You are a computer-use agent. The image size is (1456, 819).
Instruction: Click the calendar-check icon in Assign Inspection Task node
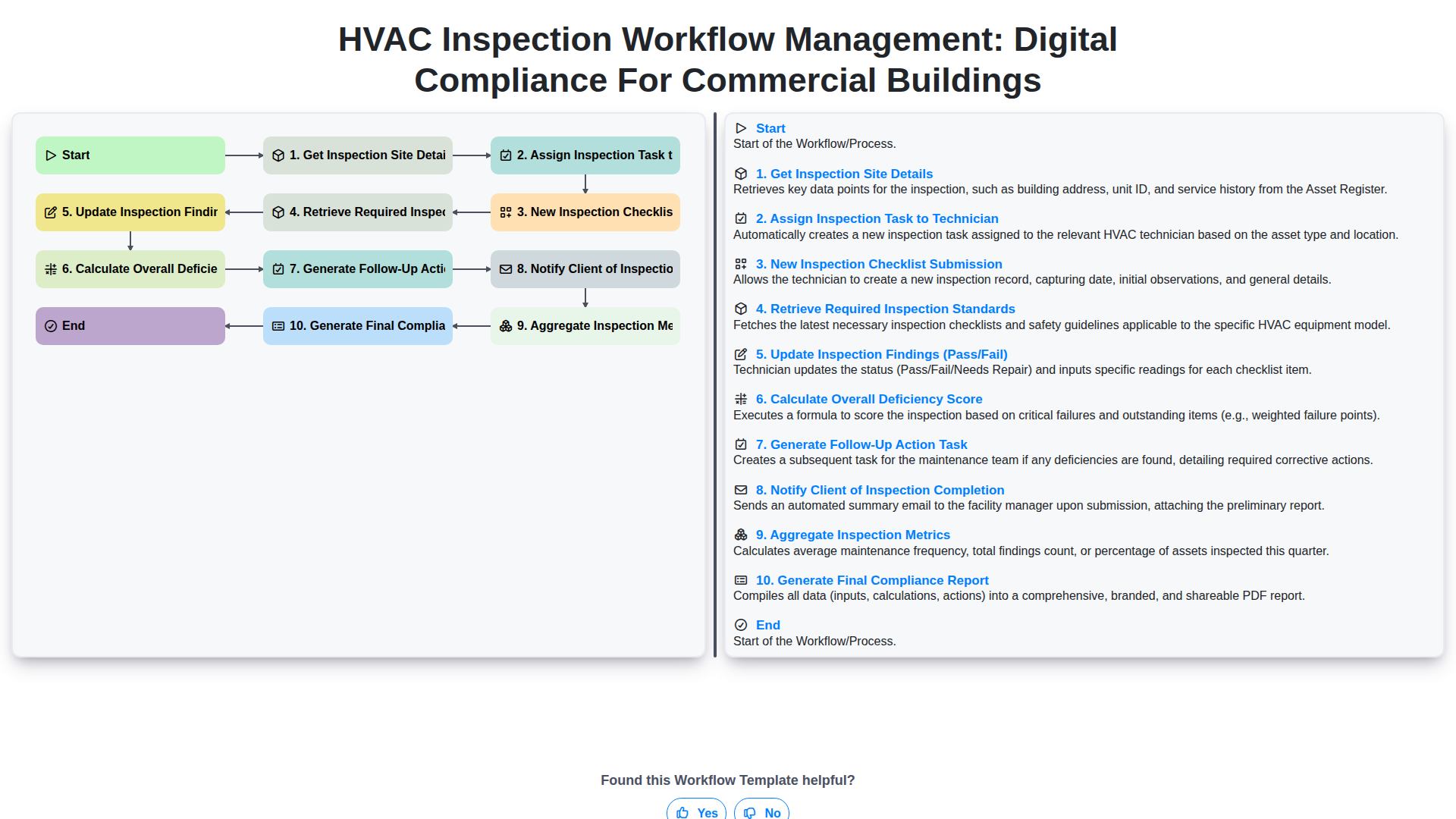[506, 155]
